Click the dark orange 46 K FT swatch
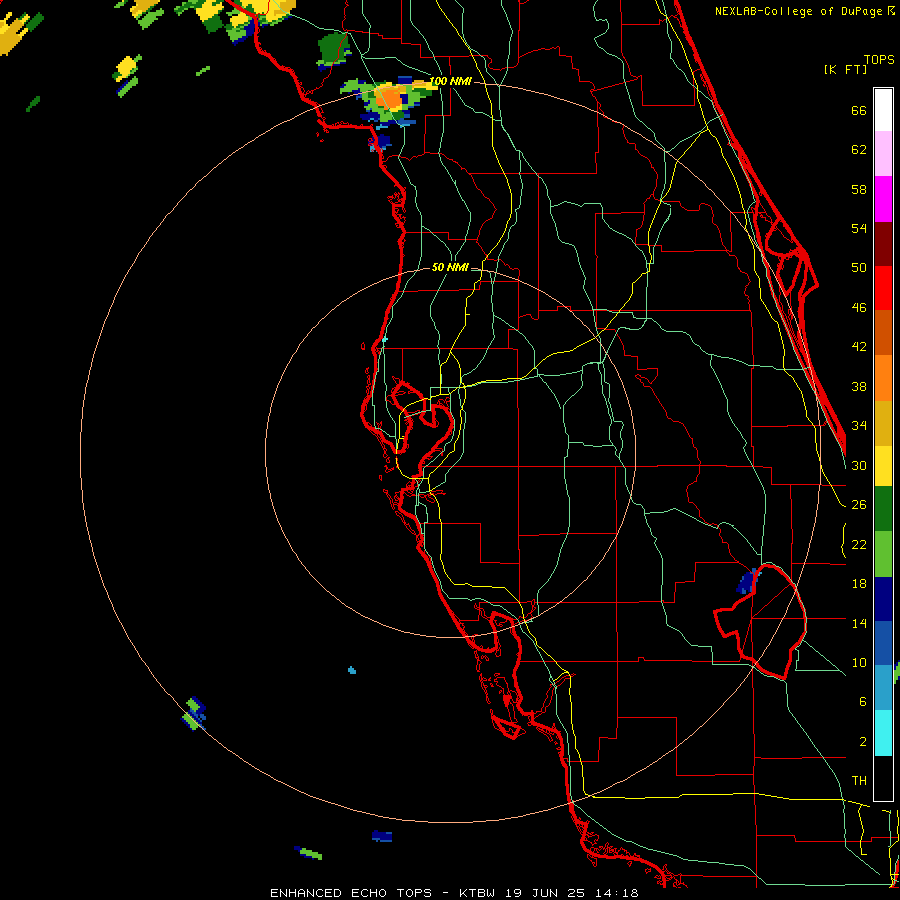 coord(883,332)
